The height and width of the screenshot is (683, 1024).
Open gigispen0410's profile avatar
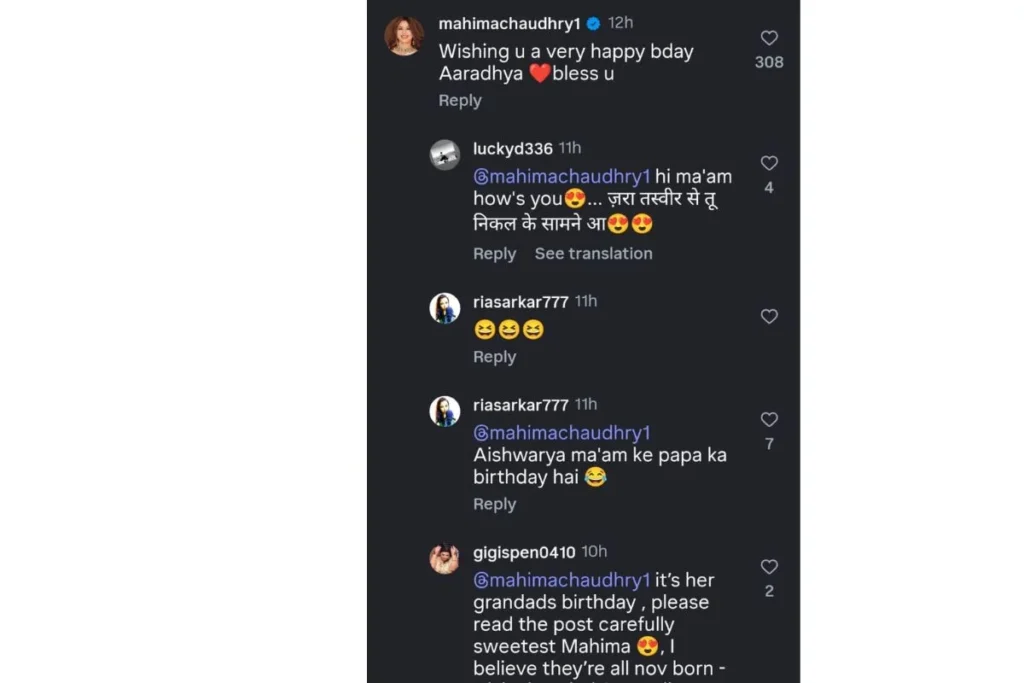tap(445, 559)
